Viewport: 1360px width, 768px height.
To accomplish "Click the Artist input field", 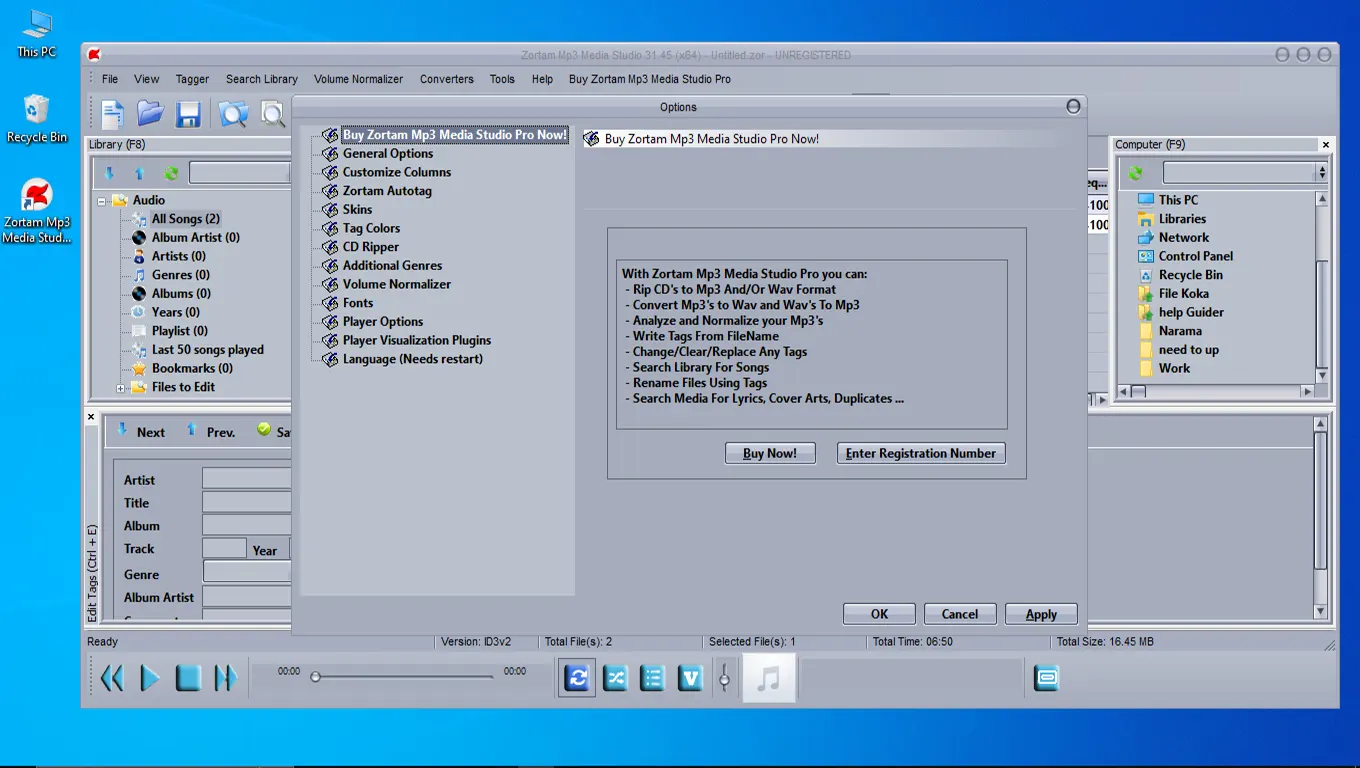I will (247, 479).
